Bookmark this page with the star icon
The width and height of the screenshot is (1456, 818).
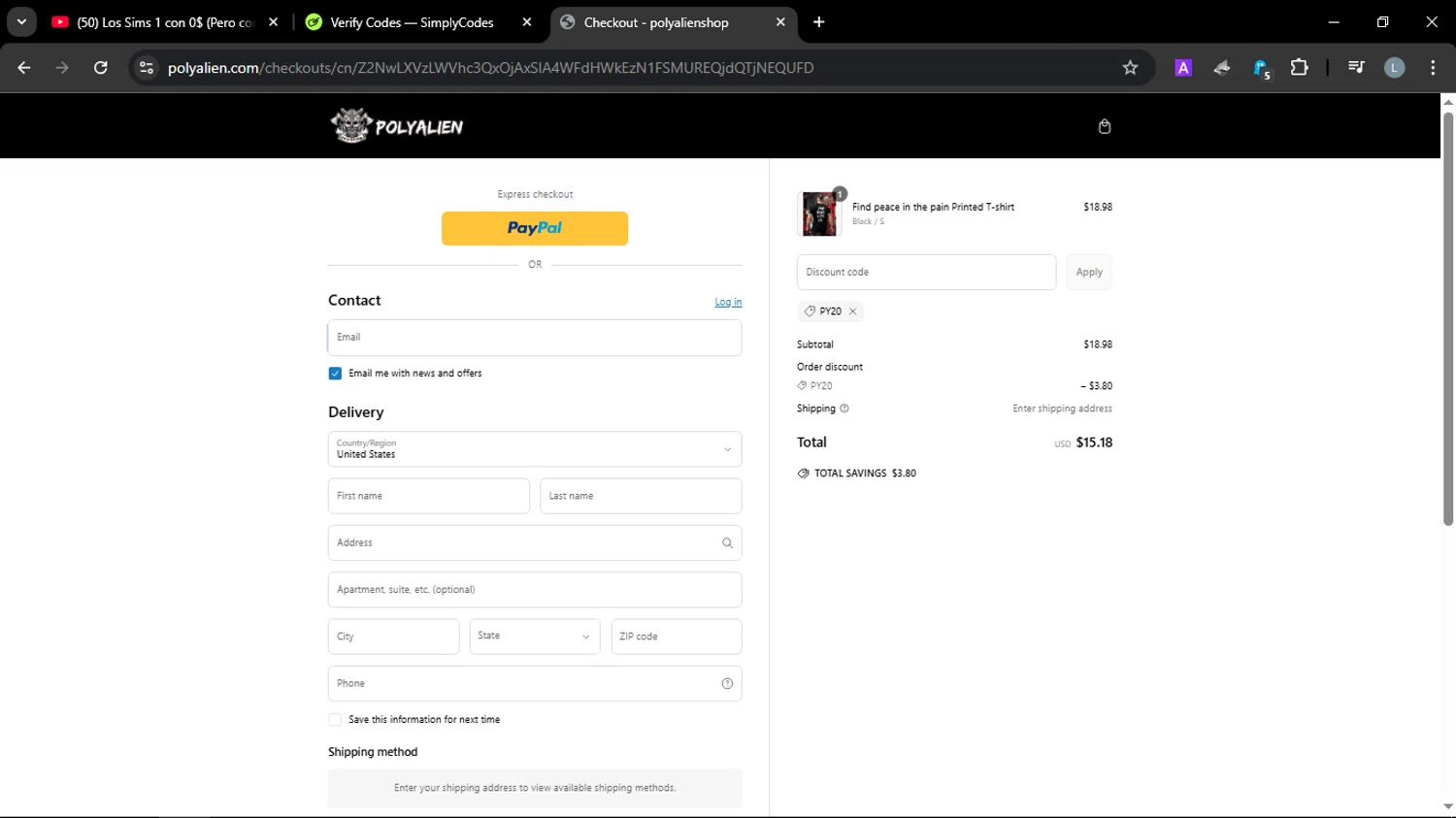[1130, 68]
